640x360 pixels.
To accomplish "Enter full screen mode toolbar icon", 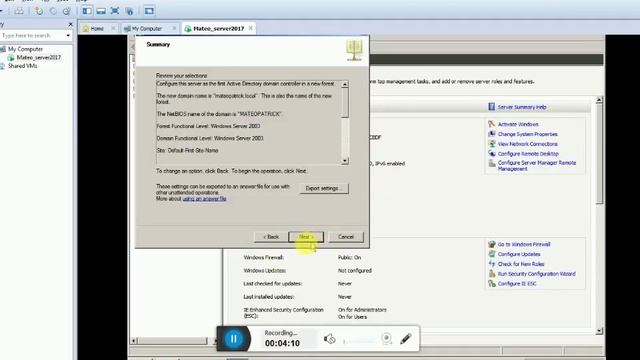I will pos(115,11).
